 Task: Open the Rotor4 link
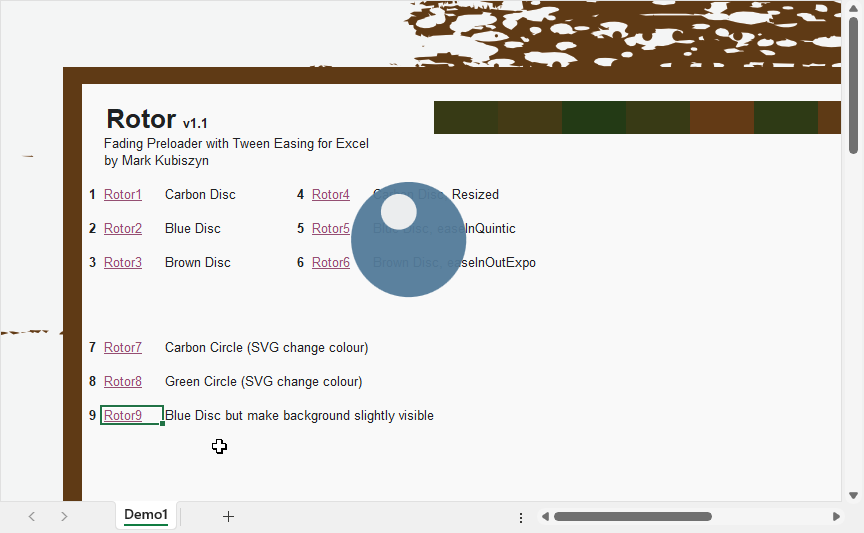[330, 195]
